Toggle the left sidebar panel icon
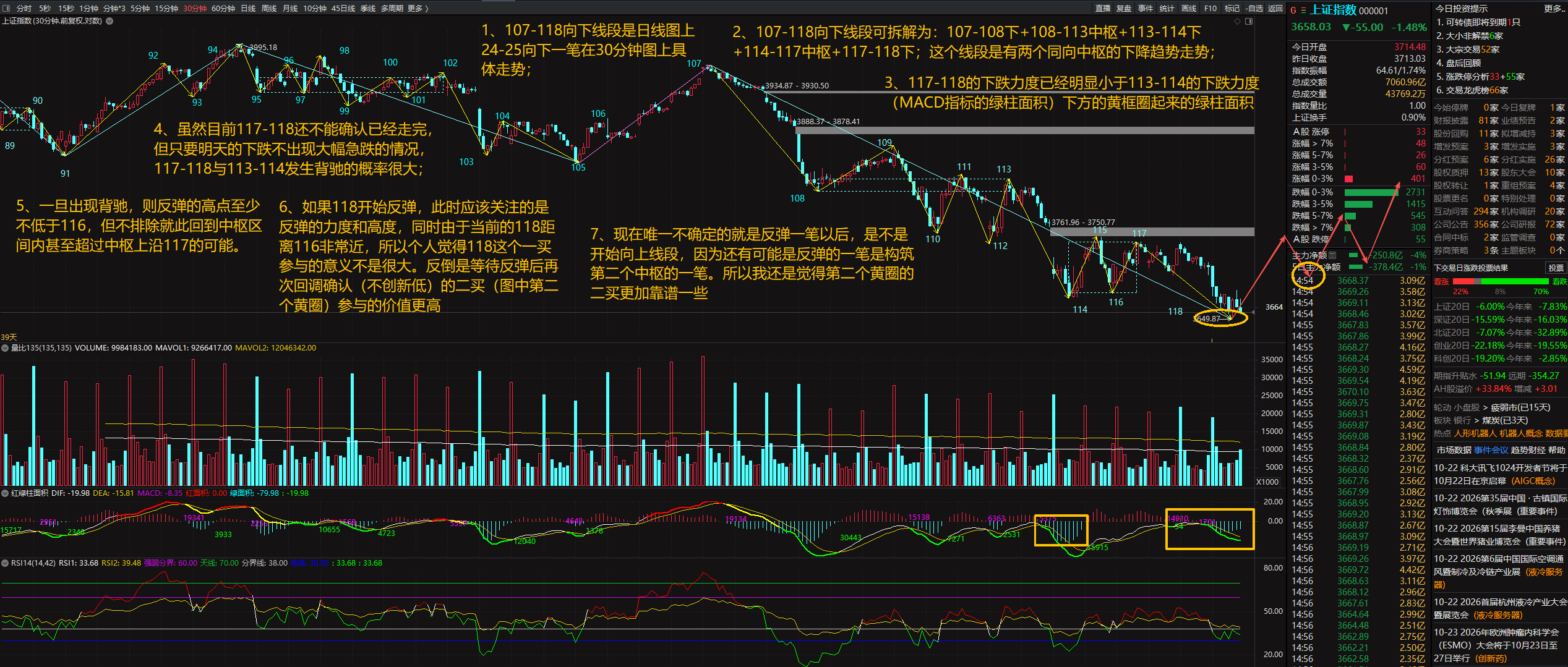 click(7, 8)
